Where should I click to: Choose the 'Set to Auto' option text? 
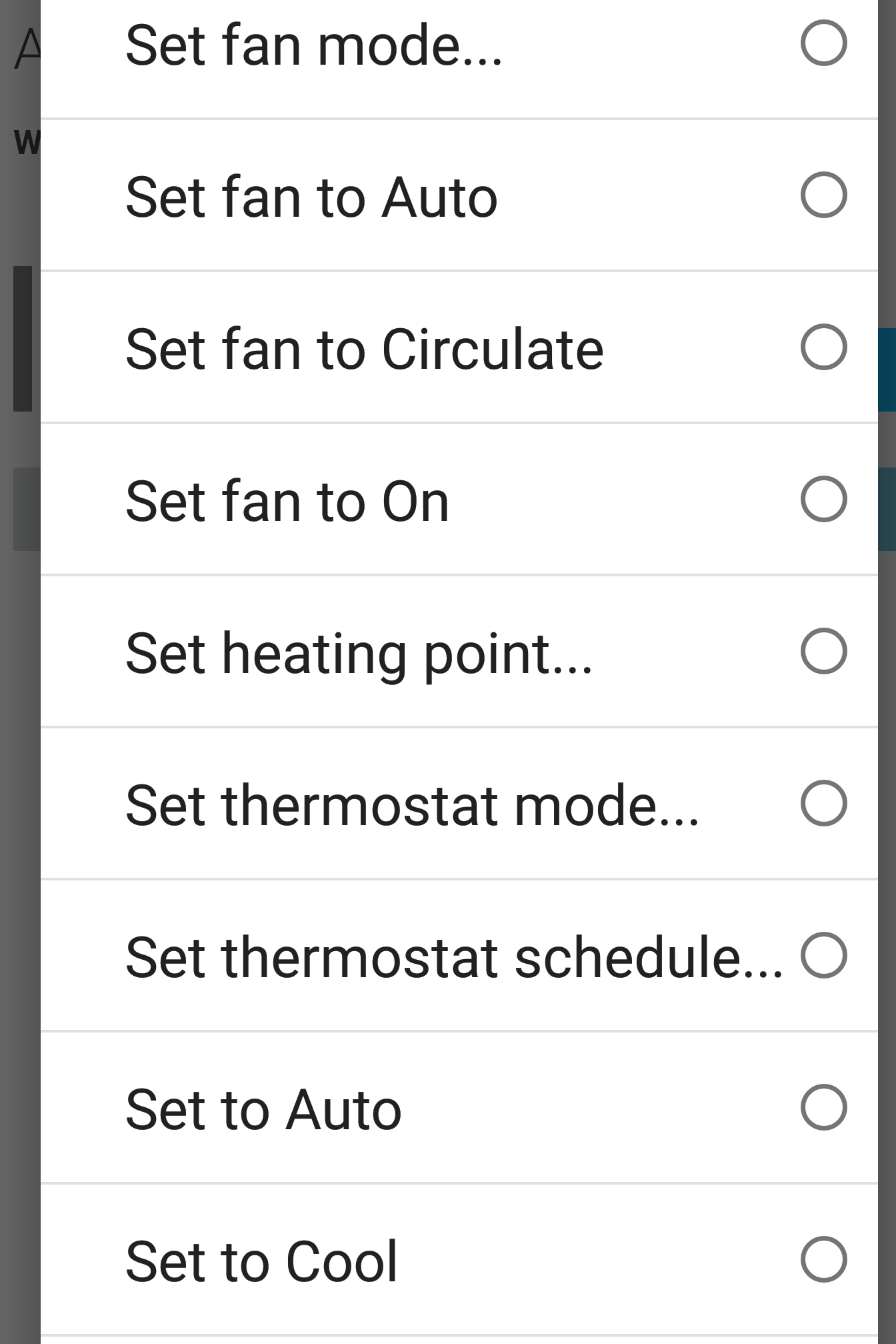tap(263, 1110)
